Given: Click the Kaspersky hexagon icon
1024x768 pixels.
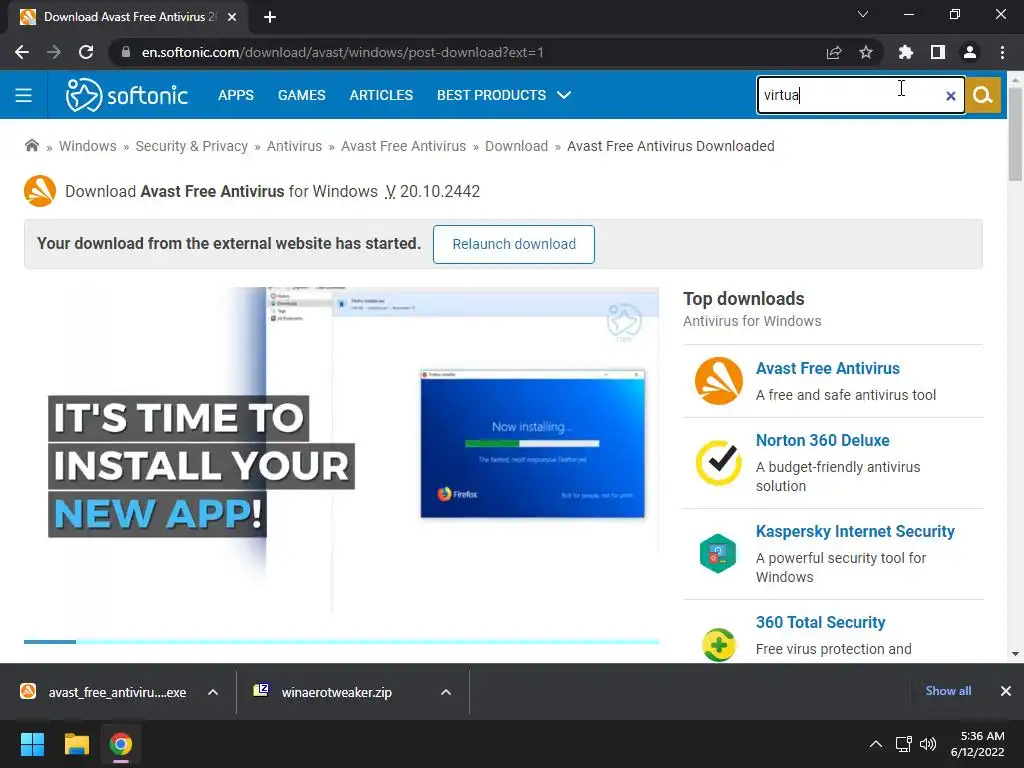Looking at the screenshot, I should coord(718,553).
